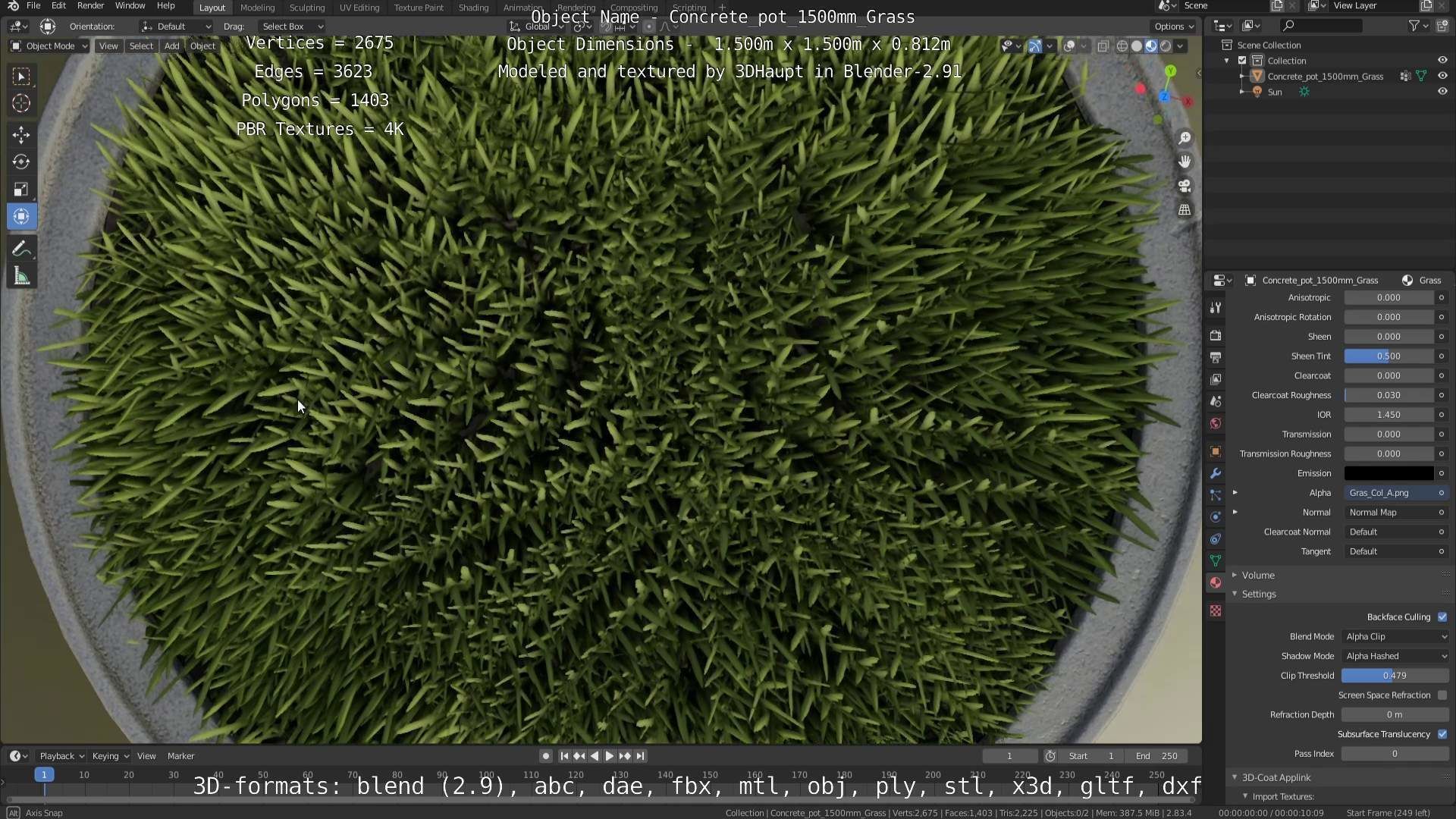Open the Output properties tab
This screenshot has width=1456, height=819.
(x=1216, y=357)
